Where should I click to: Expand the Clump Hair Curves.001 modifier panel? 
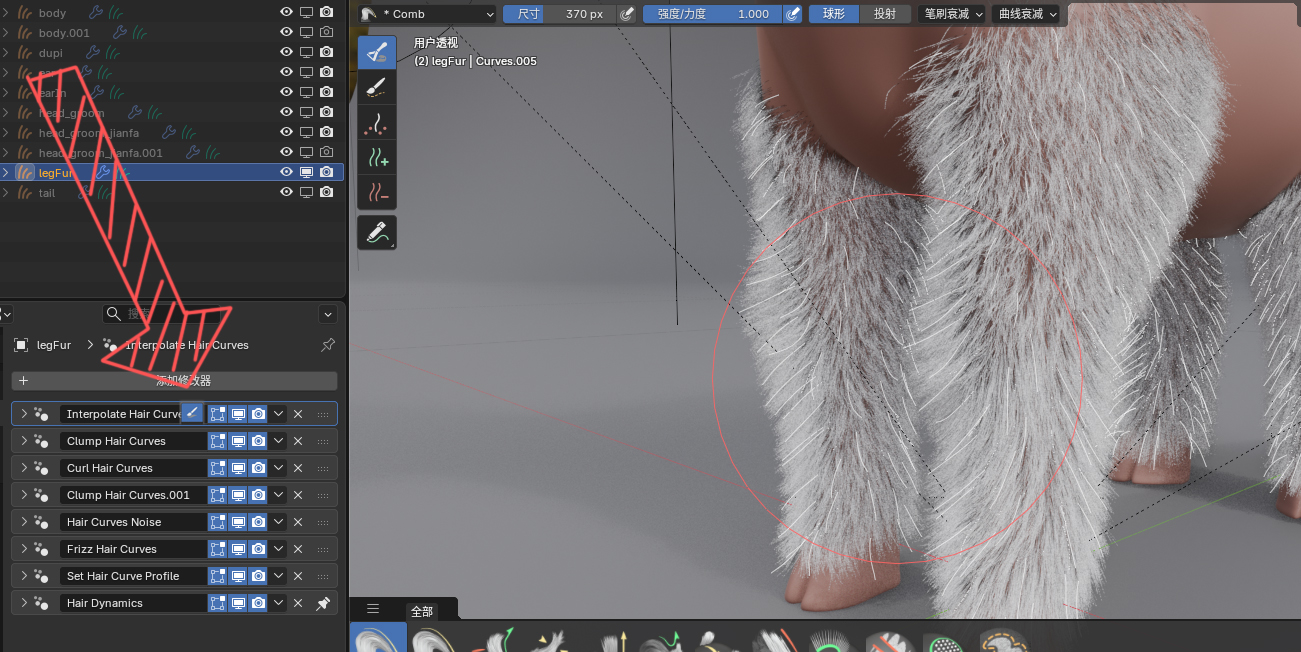24,495
